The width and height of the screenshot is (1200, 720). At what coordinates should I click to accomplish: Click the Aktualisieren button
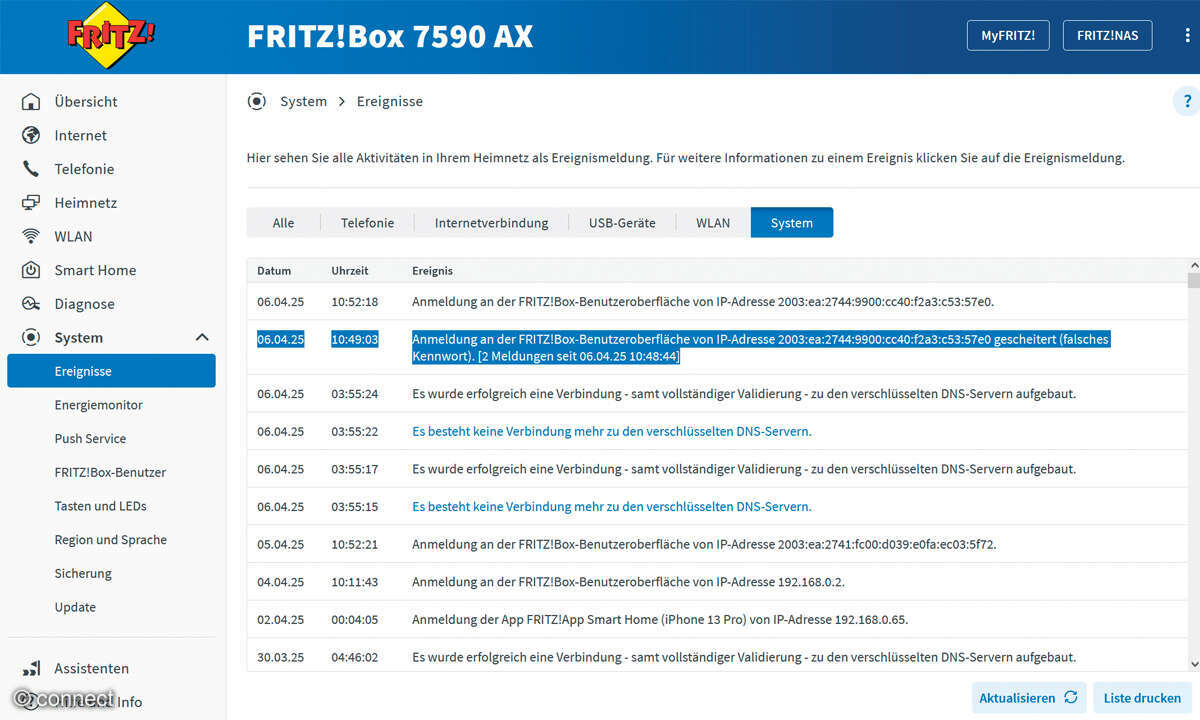(1029, 698)
